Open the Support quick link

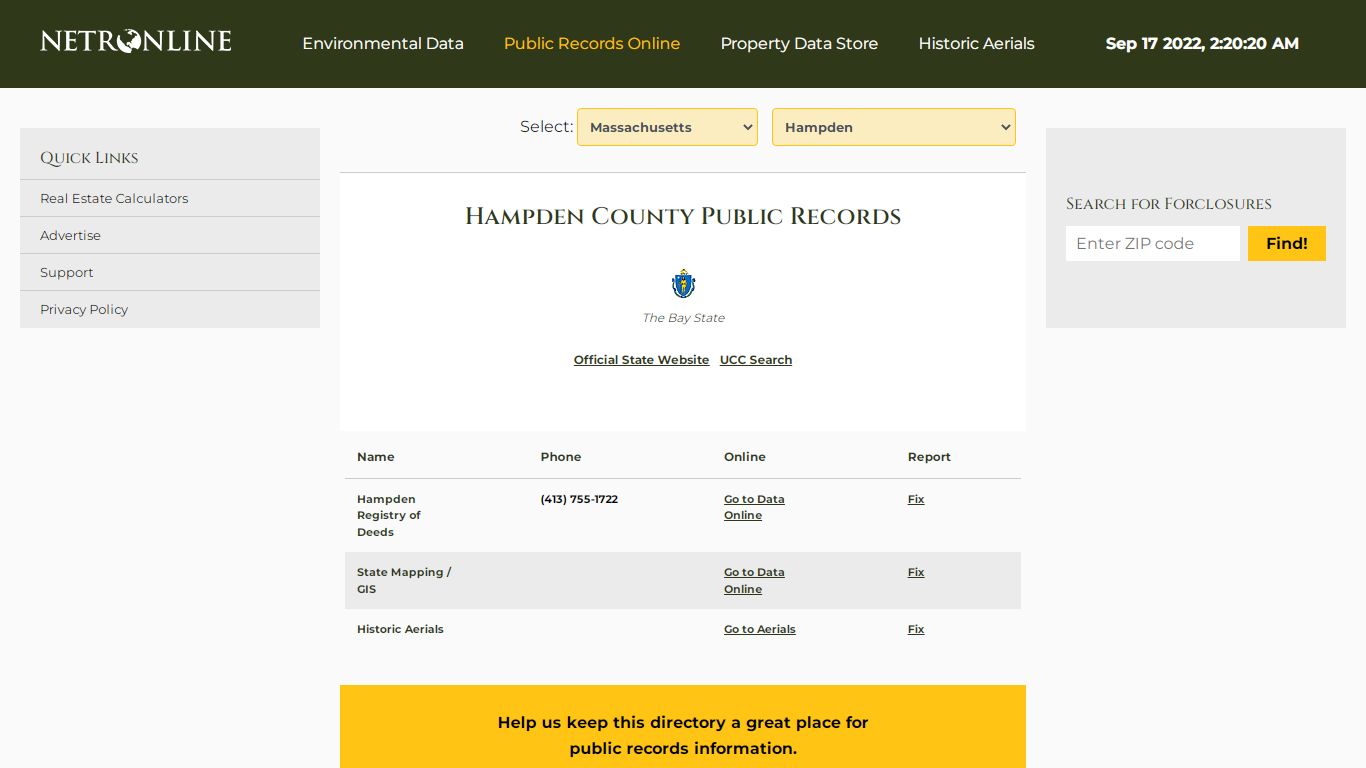coord(66,272)
